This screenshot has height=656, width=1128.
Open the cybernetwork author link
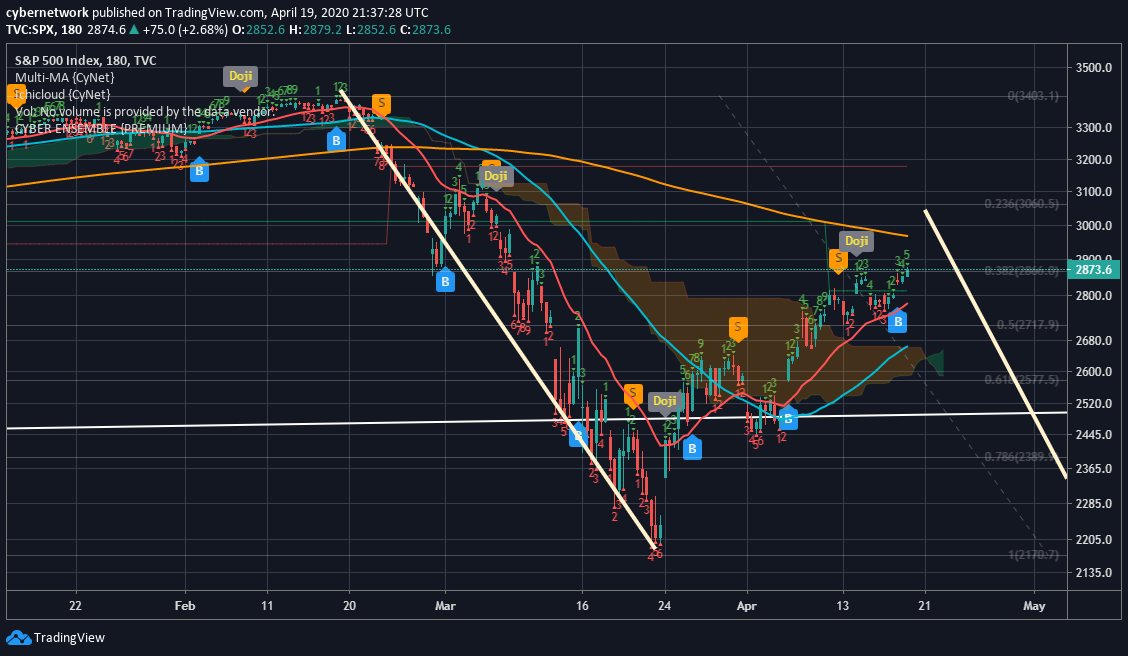pos(47,12)
